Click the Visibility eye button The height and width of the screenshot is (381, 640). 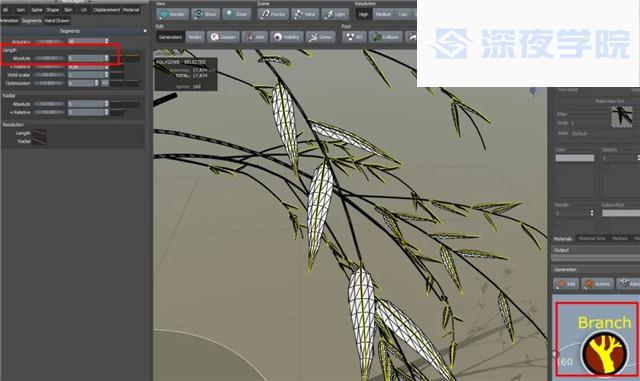coord(287,37)
